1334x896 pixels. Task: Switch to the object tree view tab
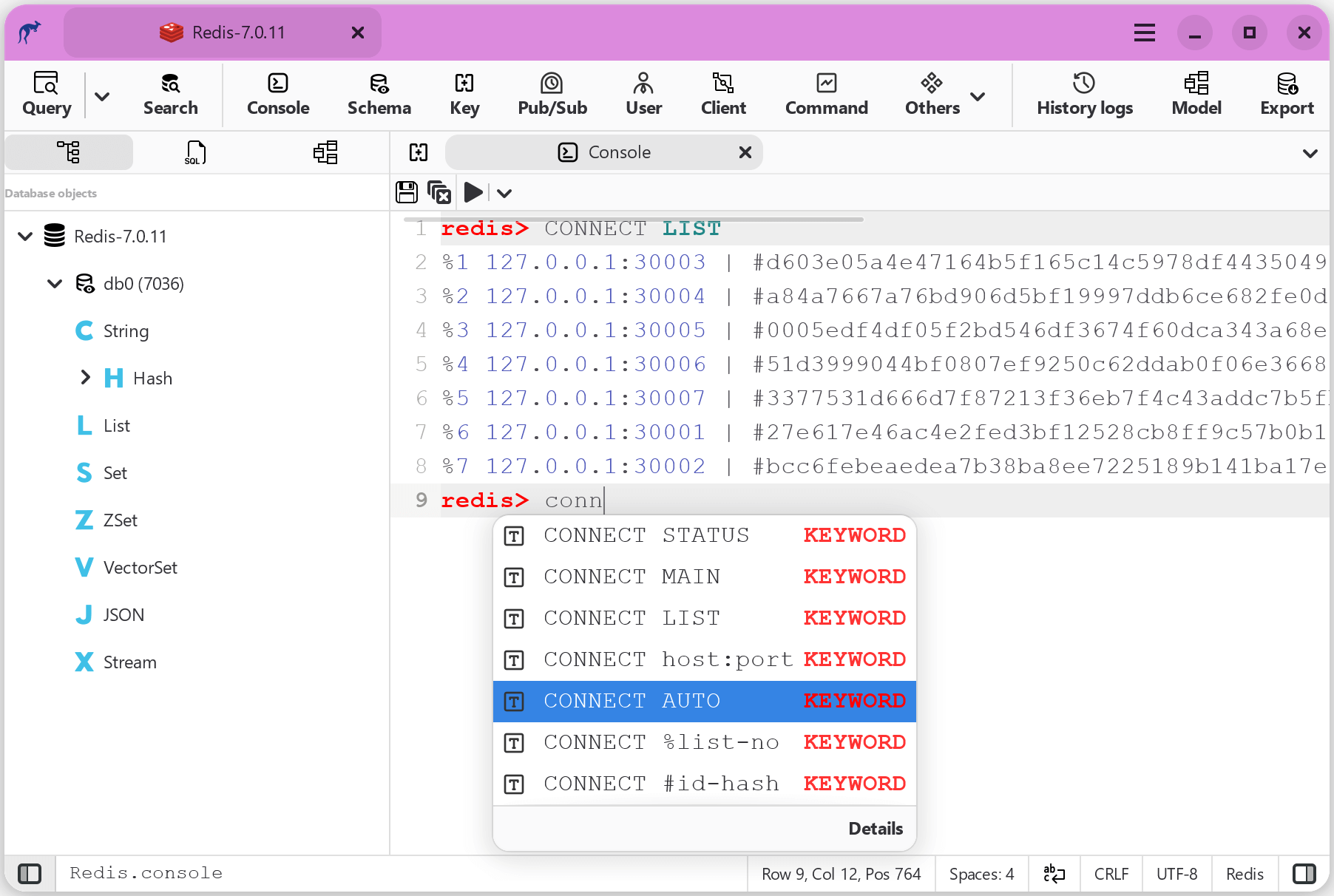point(69,152)
